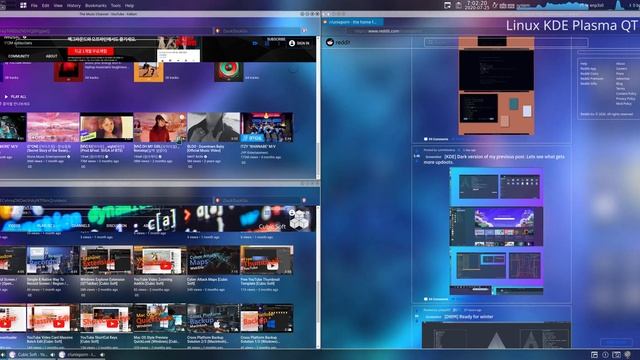Open the IZ*ONE Secret Story video thumbnail
This screenshot has width=640, height=360.
53,127
